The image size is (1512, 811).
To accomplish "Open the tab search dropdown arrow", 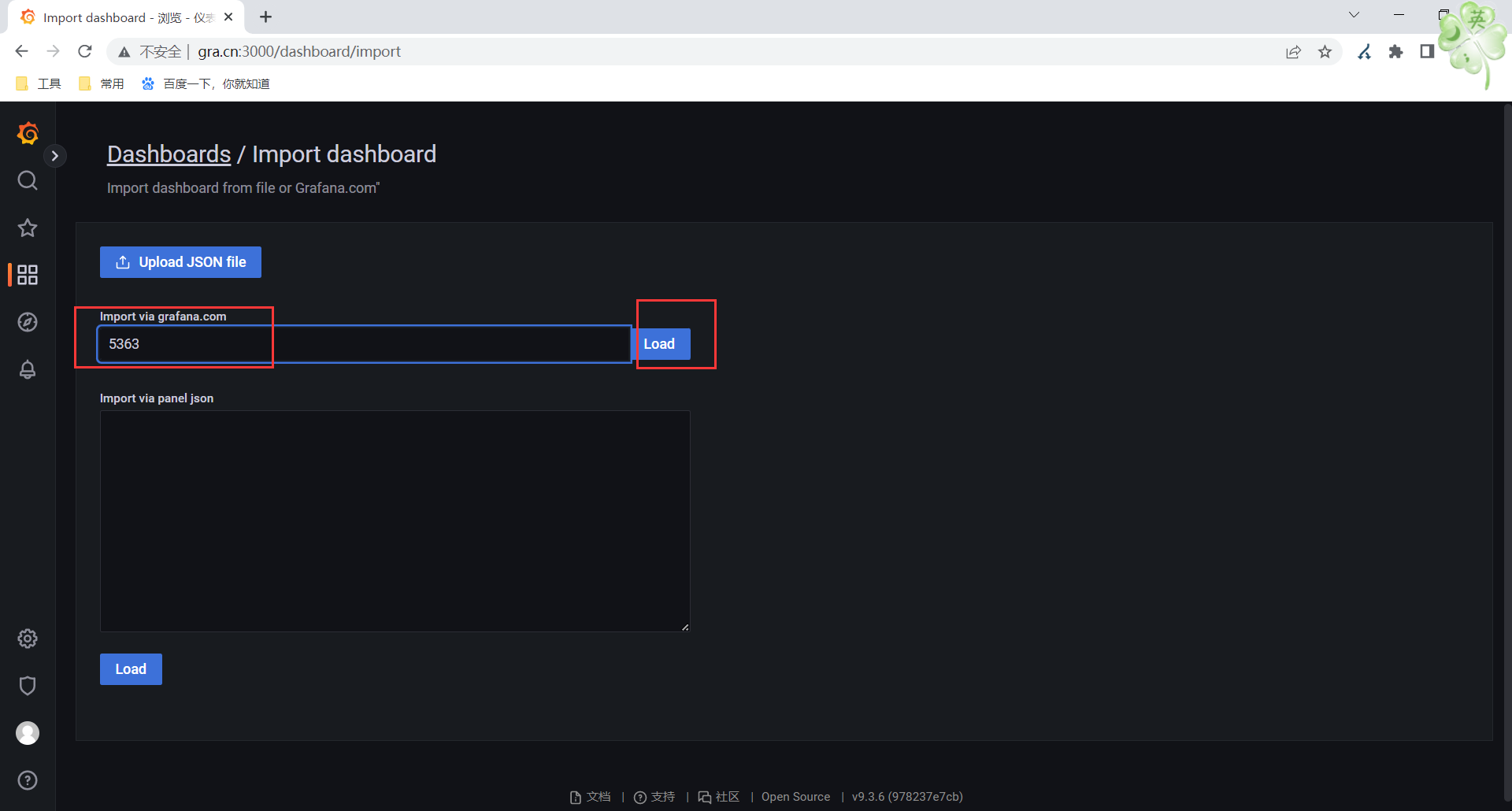I will click(1354, 15).
